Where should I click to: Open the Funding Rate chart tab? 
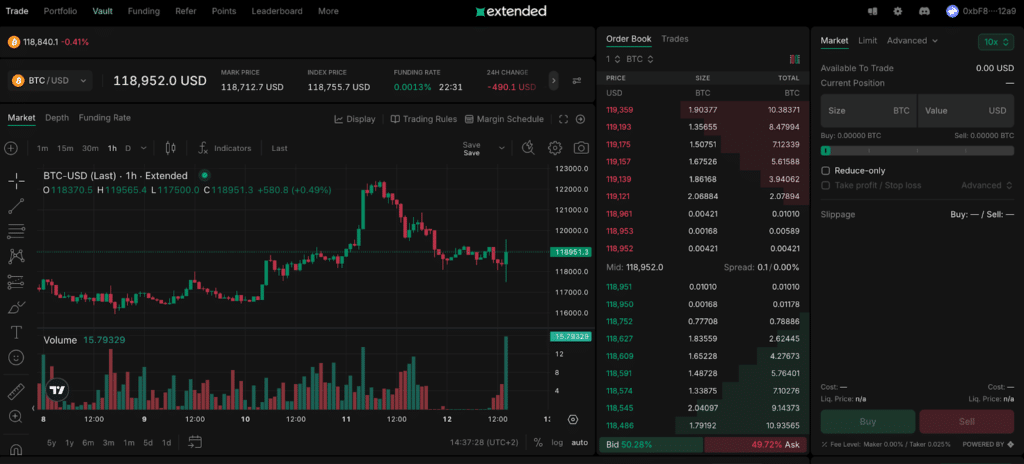[104, 118]
